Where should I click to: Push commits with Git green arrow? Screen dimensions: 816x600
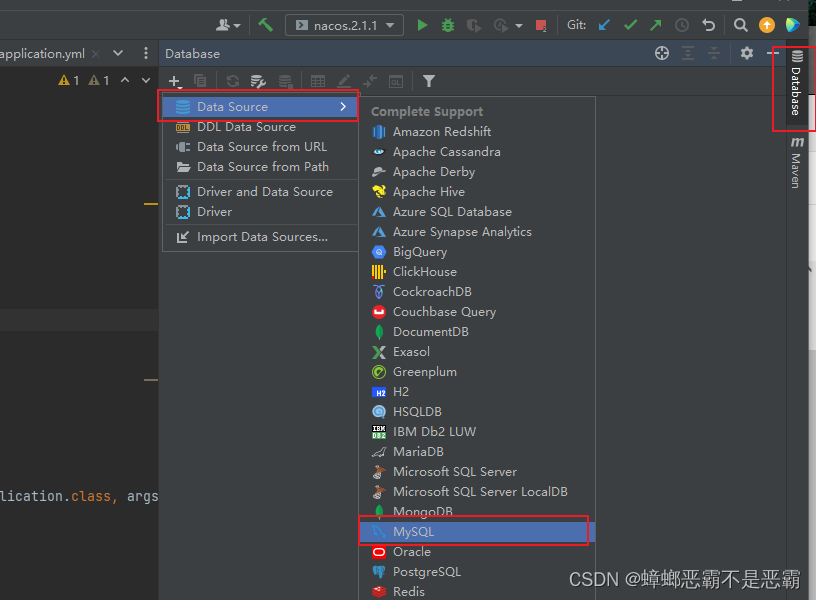(656, 25)
